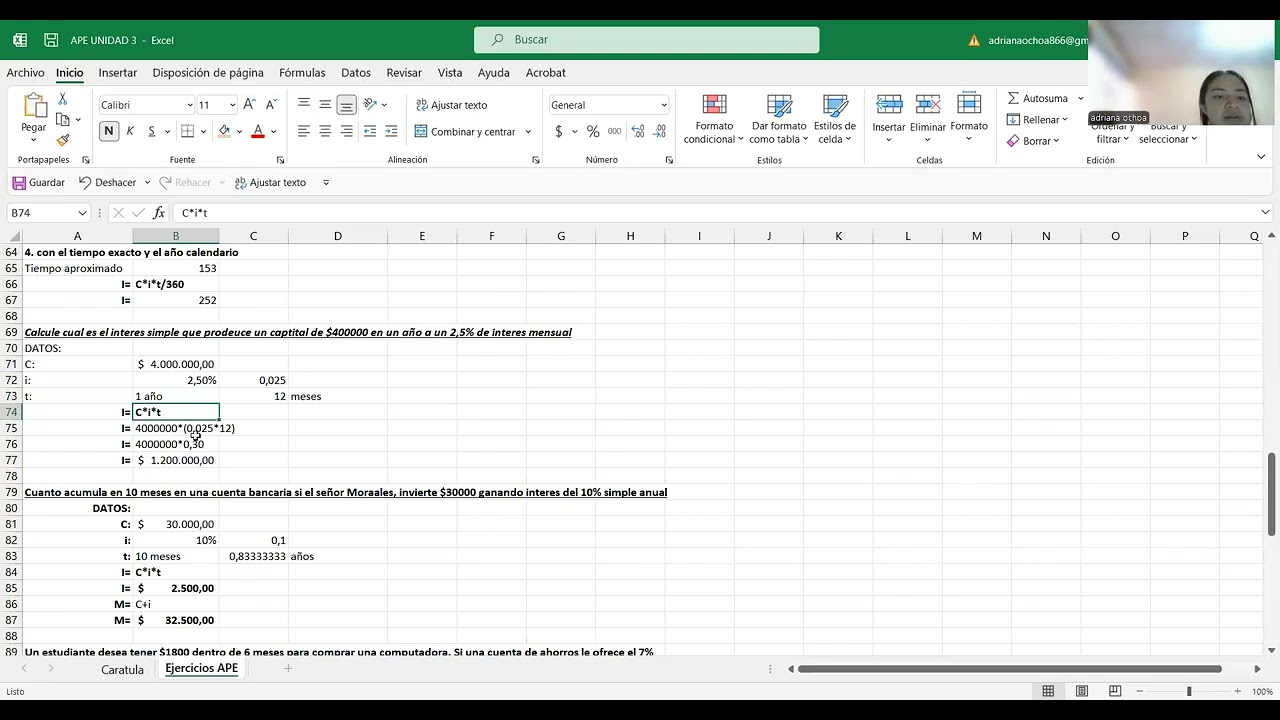The image size is (1280, 720).
Task: Open the Calibri font name dropdown
Action: click(146, 105)
